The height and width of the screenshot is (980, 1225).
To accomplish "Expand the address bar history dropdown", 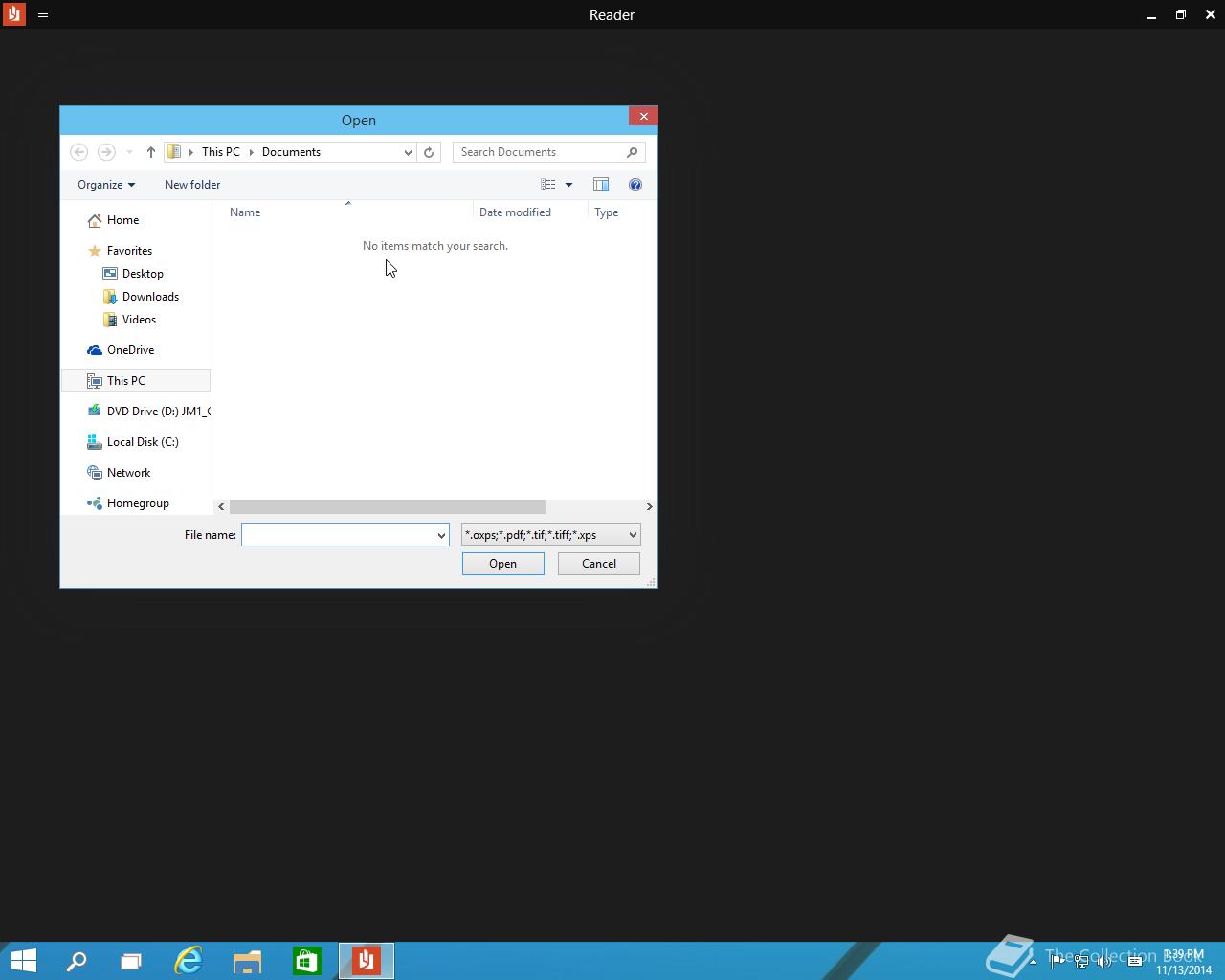I will click(408, 152).
